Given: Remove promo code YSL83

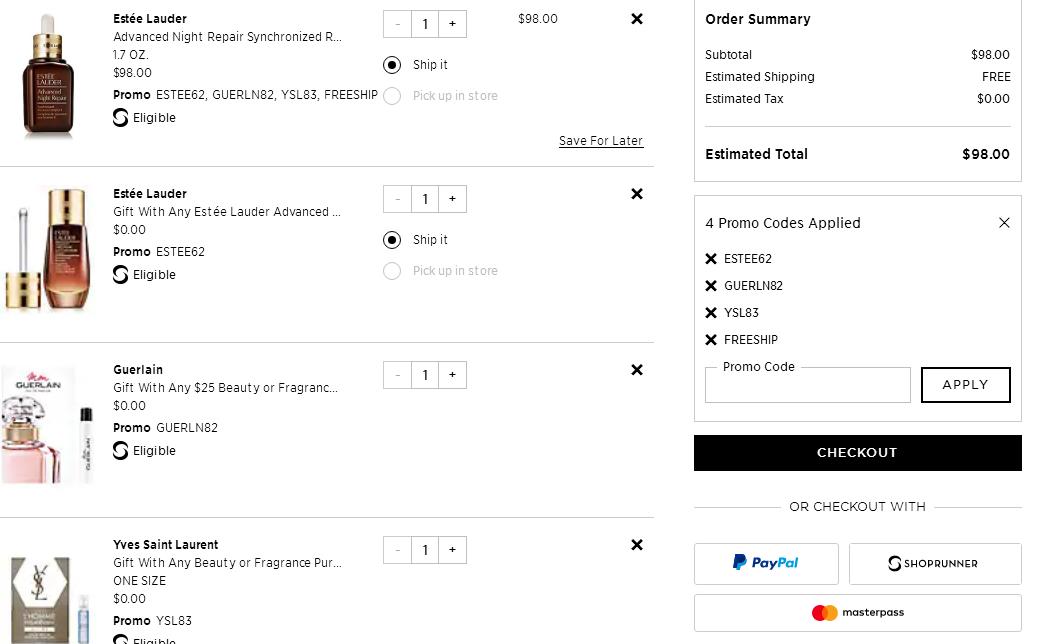Looking at the screenshot, I should pyautogui.click(x=711, y=312).
